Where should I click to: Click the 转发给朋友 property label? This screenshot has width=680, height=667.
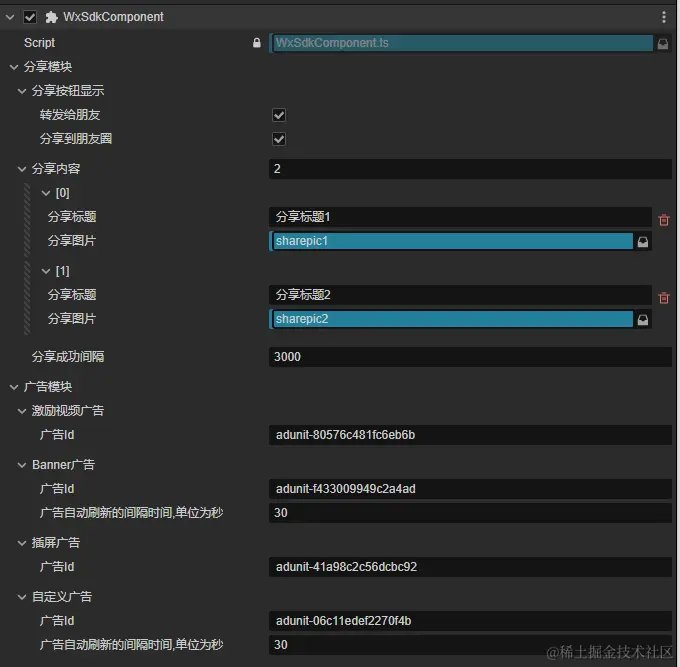coord(70,115)
